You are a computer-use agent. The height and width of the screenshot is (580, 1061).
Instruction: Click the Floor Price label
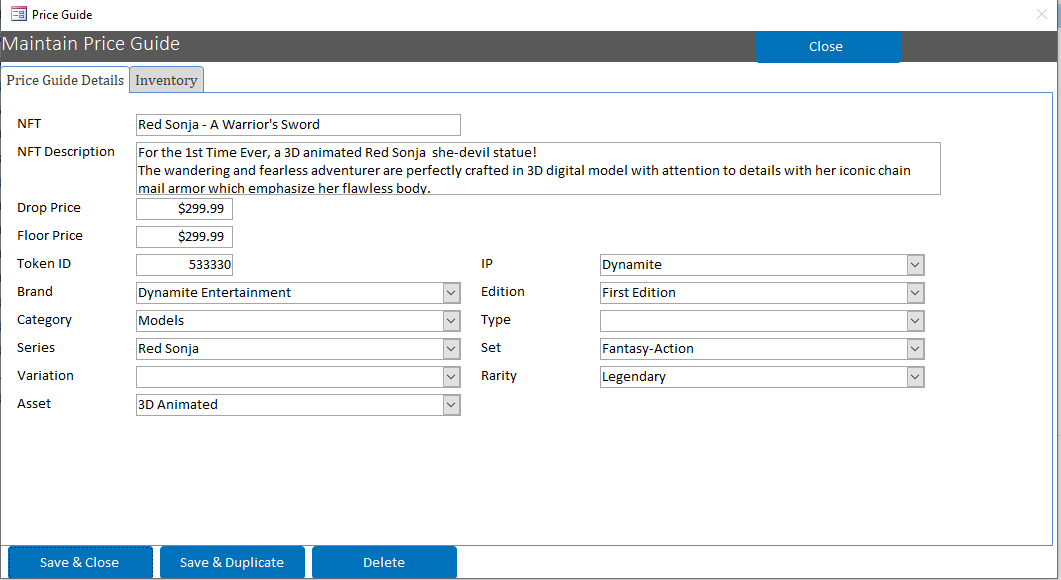point(50,236)
